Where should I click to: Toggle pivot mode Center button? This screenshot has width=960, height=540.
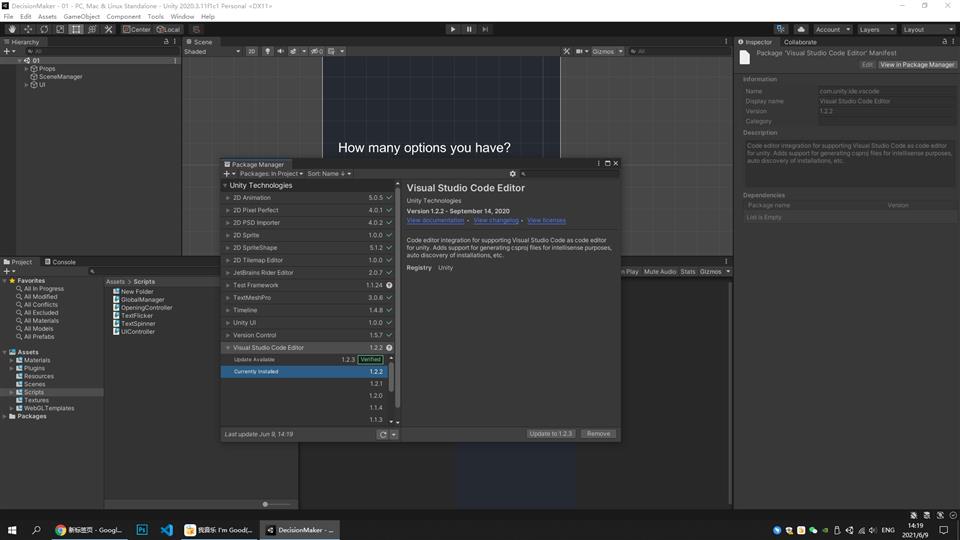[137, 29]
